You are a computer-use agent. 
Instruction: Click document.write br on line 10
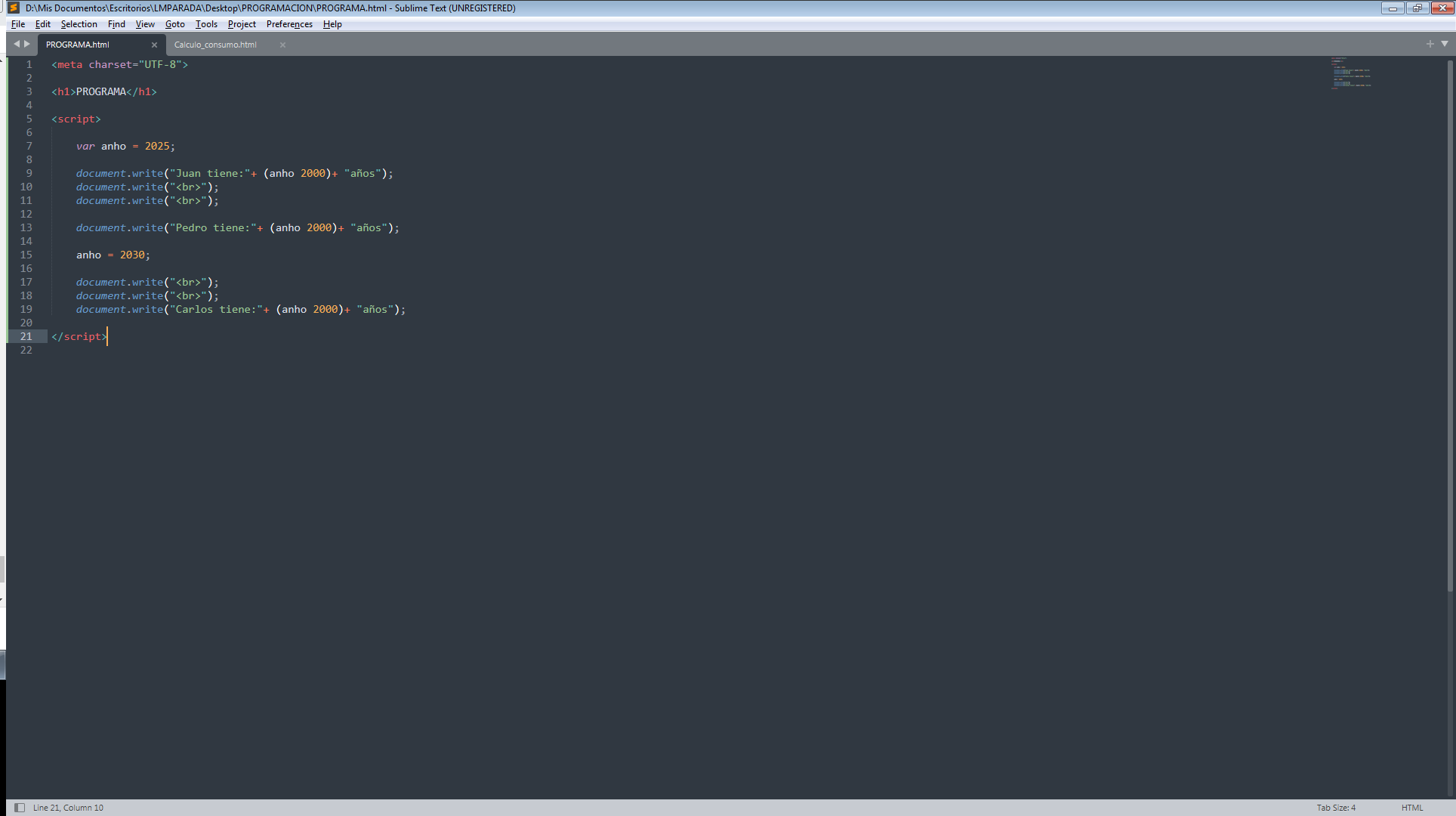coord(147,187)
